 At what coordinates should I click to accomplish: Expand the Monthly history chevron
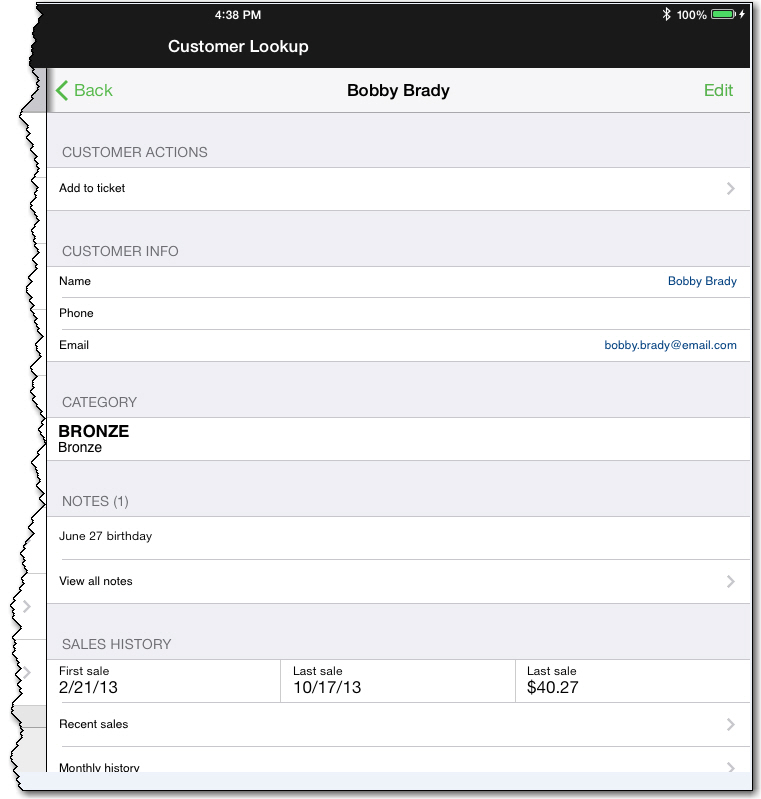point(730,766)
